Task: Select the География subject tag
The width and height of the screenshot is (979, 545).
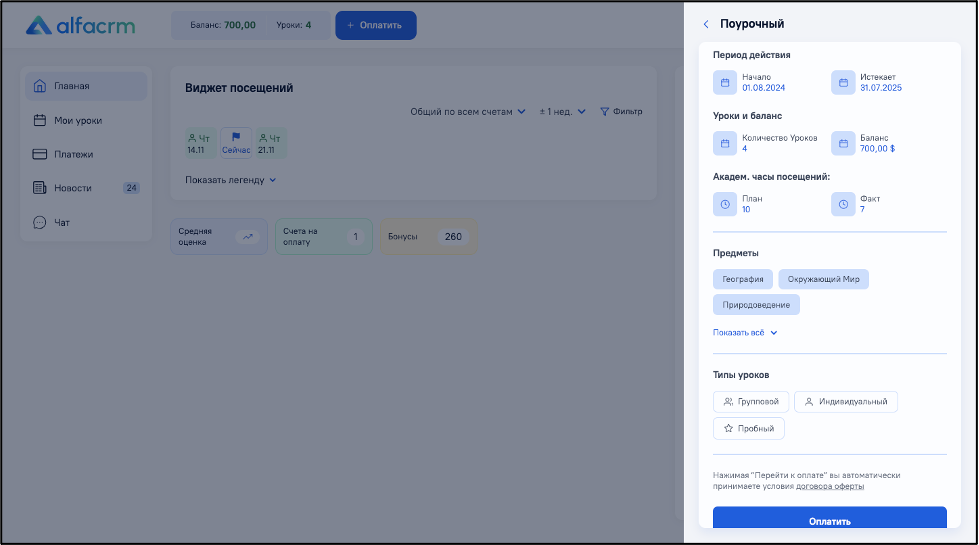Action: (742, 279)
